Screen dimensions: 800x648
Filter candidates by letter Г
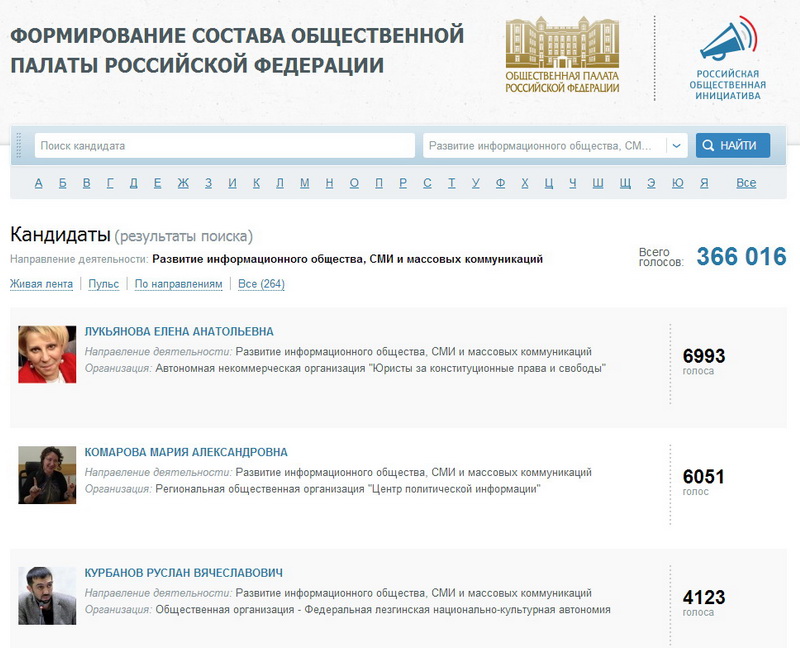(x=110, y=183)
